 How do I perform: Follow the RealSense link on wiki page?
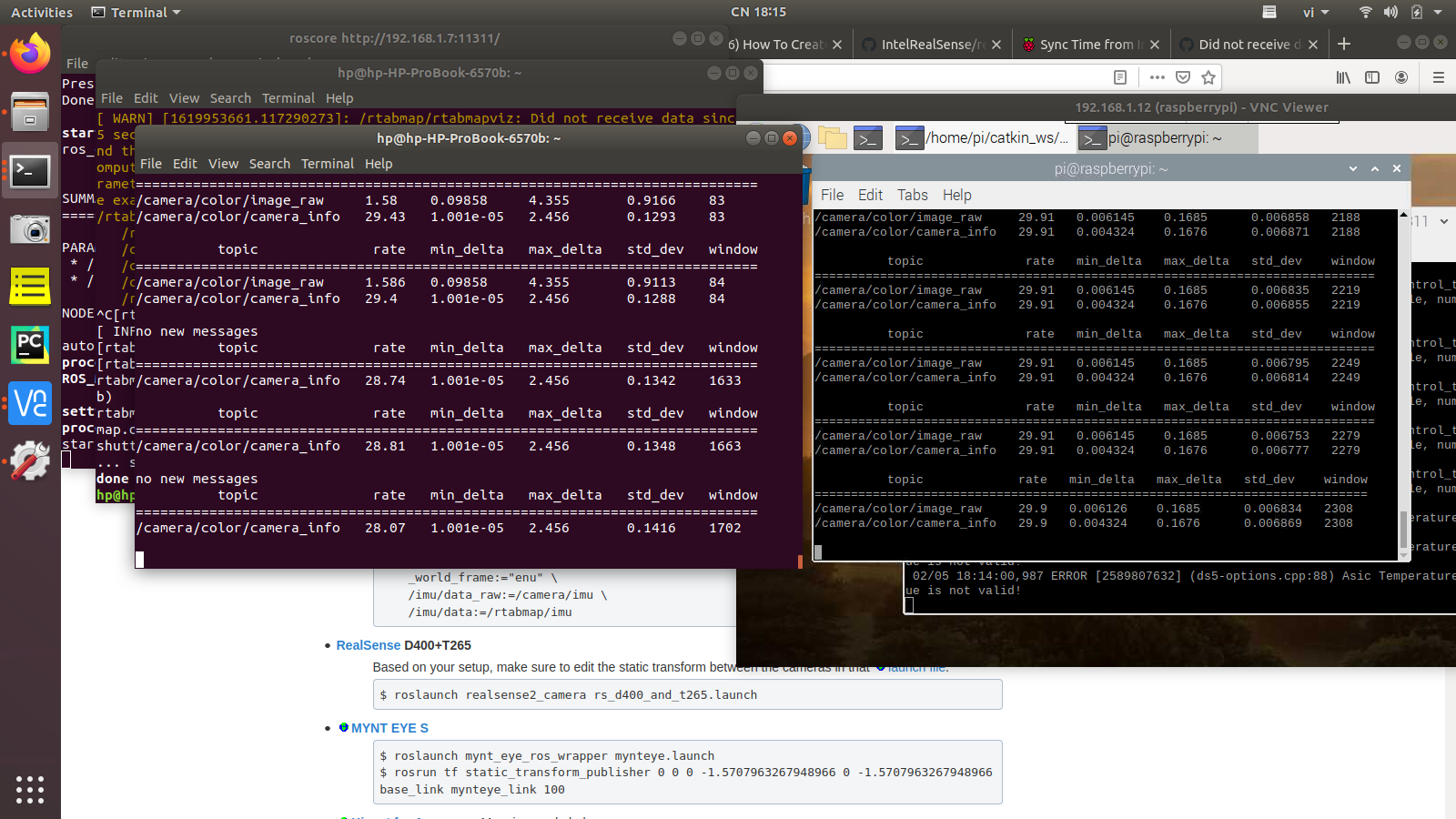369,645
